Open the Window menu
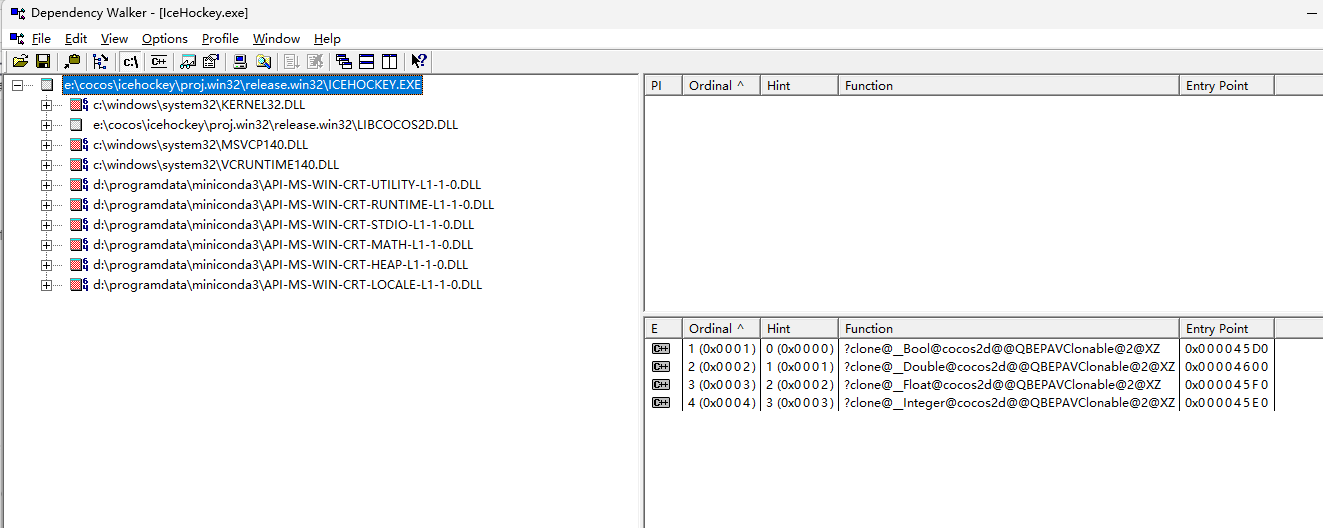This screenshot has height=528, width=1323. 276,38
